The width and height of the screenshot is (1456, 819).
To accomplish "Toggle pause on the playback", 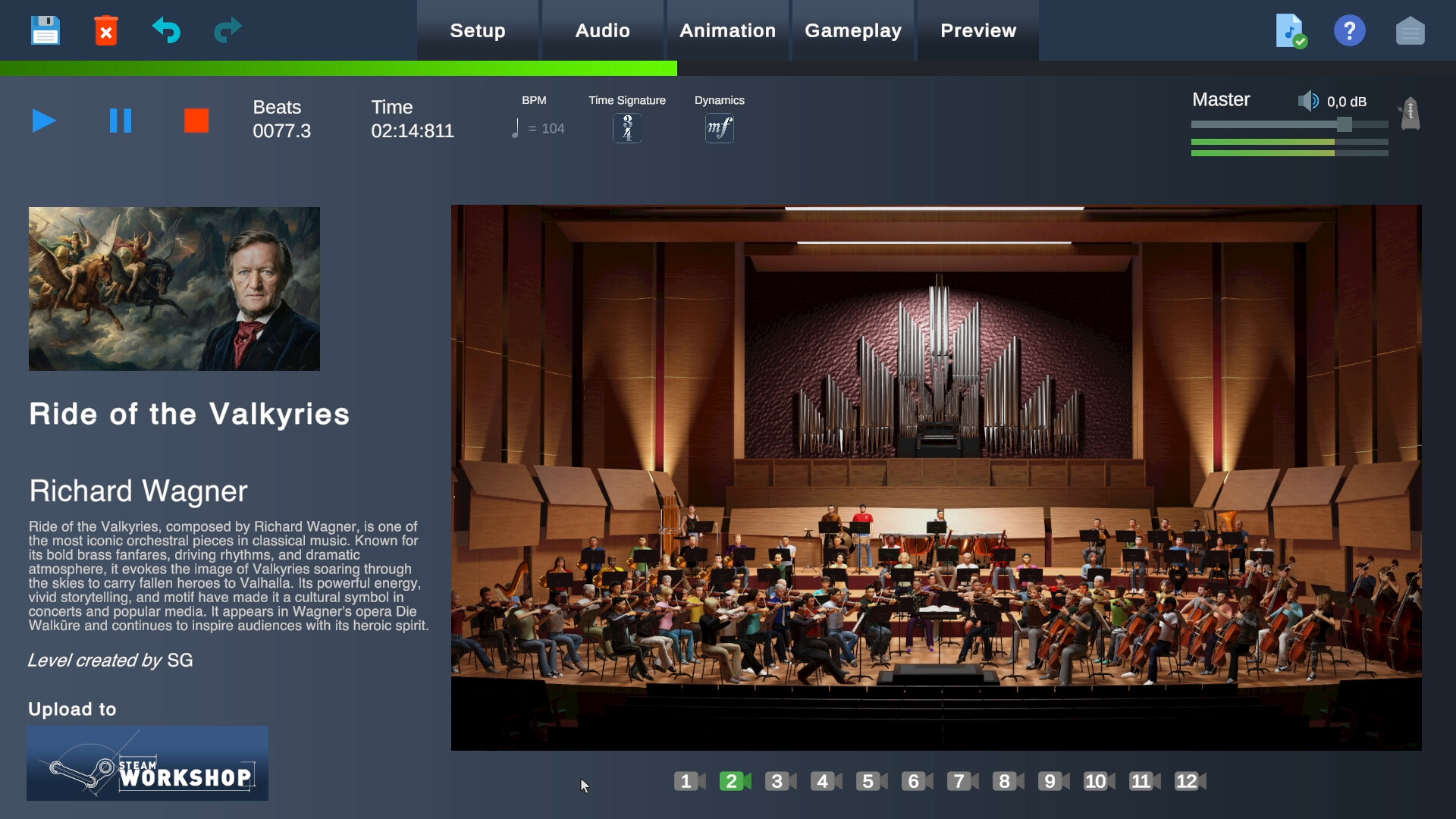I will [x=121, y=120].
